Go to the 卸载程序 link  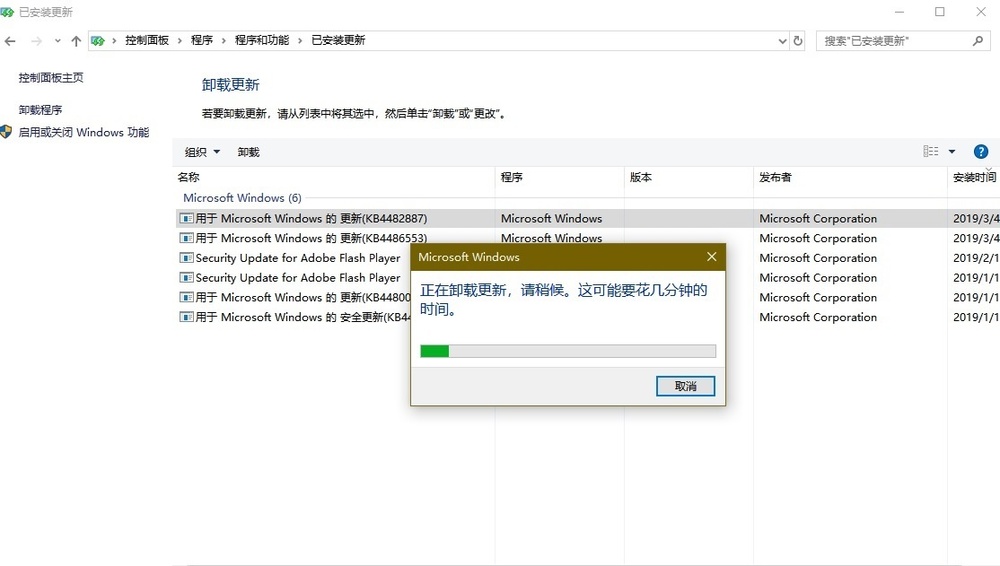pos(41,110)
